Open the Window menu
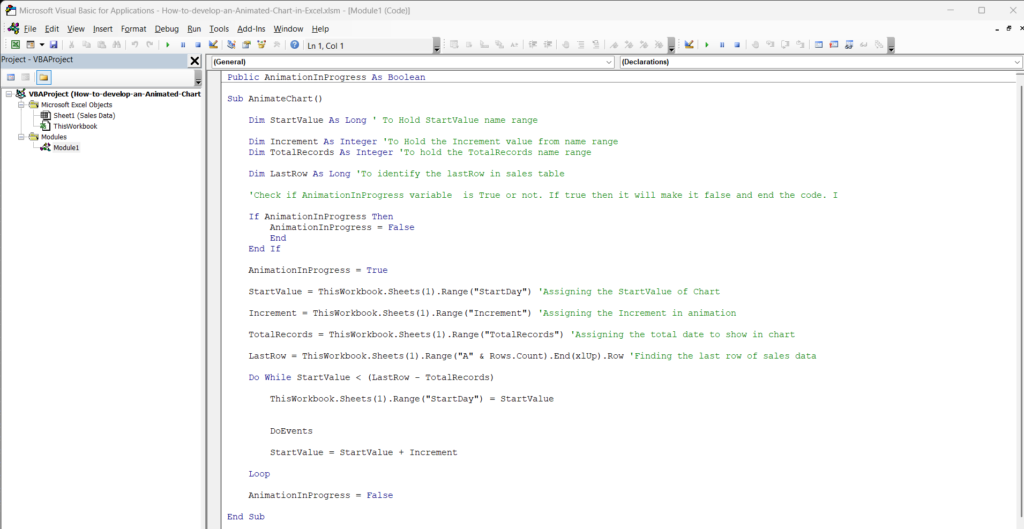This screenshot has width=1024, height=529. (288, 29)
